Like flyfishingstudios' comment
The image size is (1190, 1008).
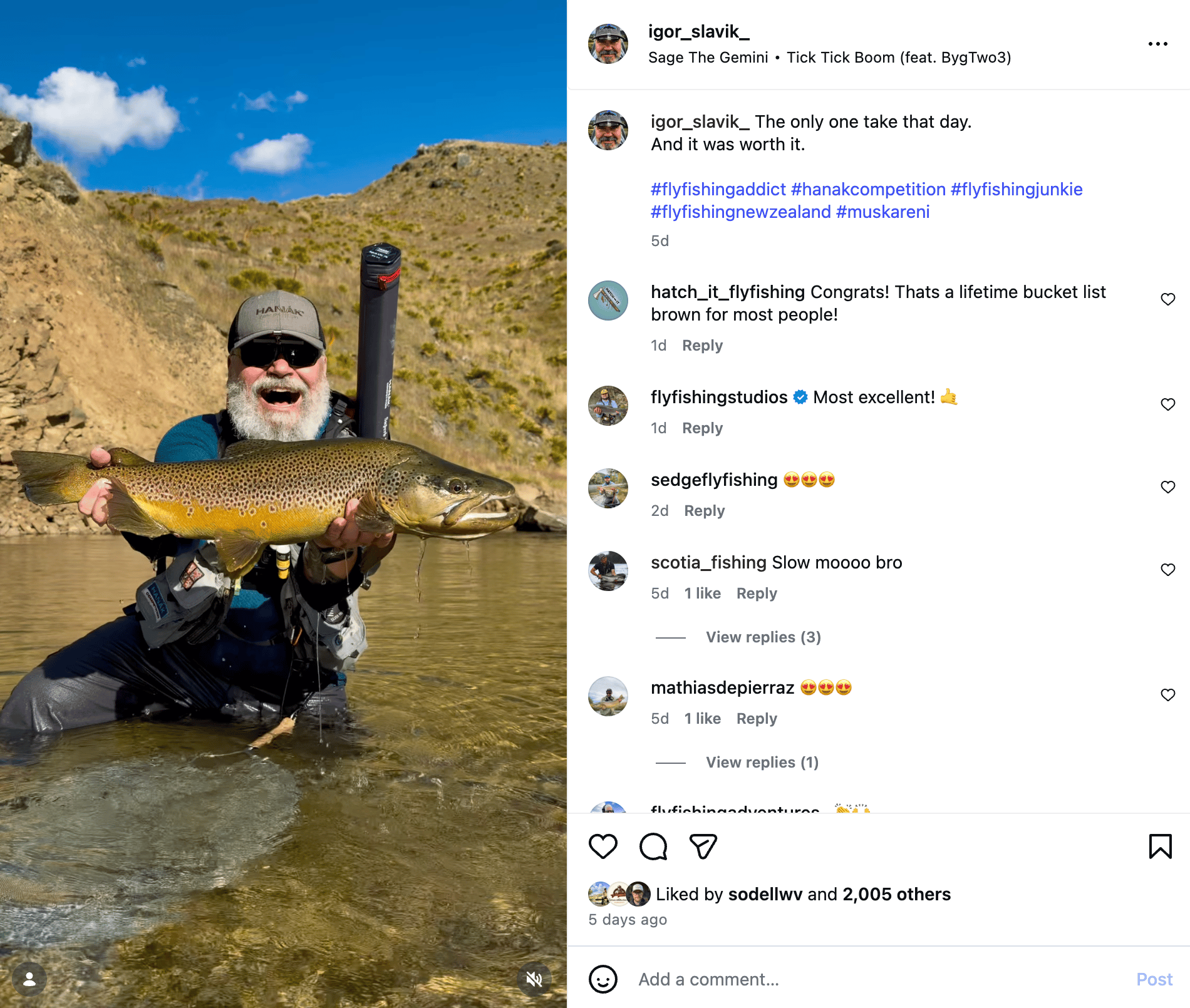tap(1167, 404)
